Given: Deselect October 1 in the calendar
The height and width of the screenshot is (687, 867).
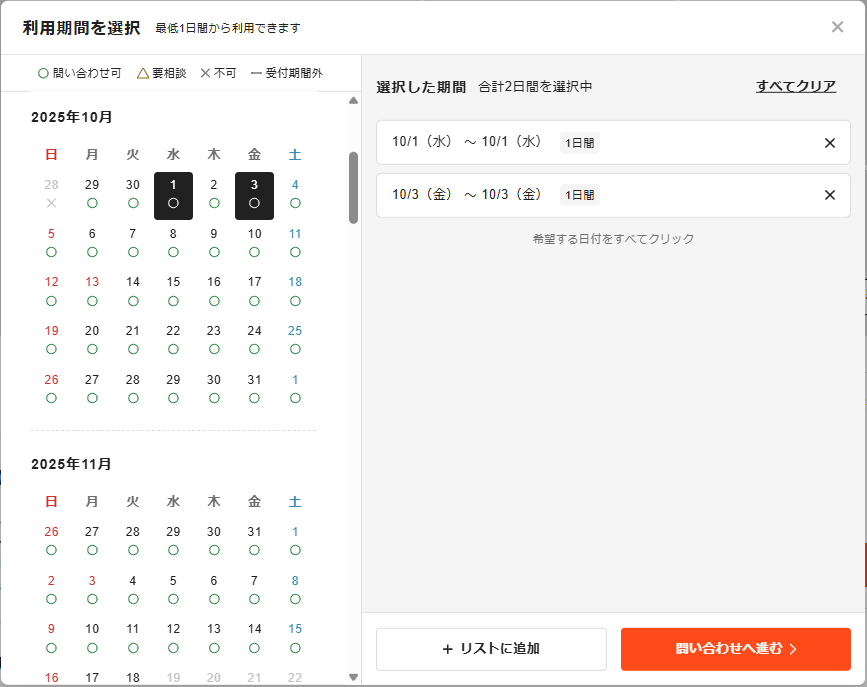Looking at the screenshot, I should [x=173, y=194].
